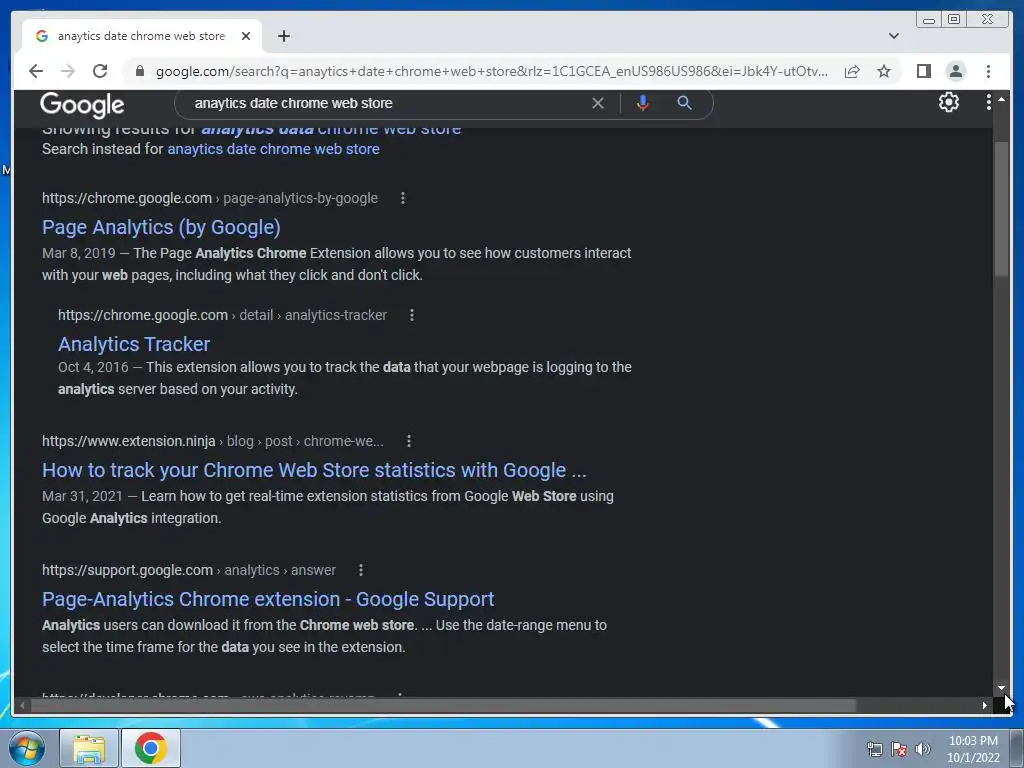Open Windows Explorer from the taskbar
Viewport: 1024px width, 768px height.
pyautogui.click(x=89, y=748)
